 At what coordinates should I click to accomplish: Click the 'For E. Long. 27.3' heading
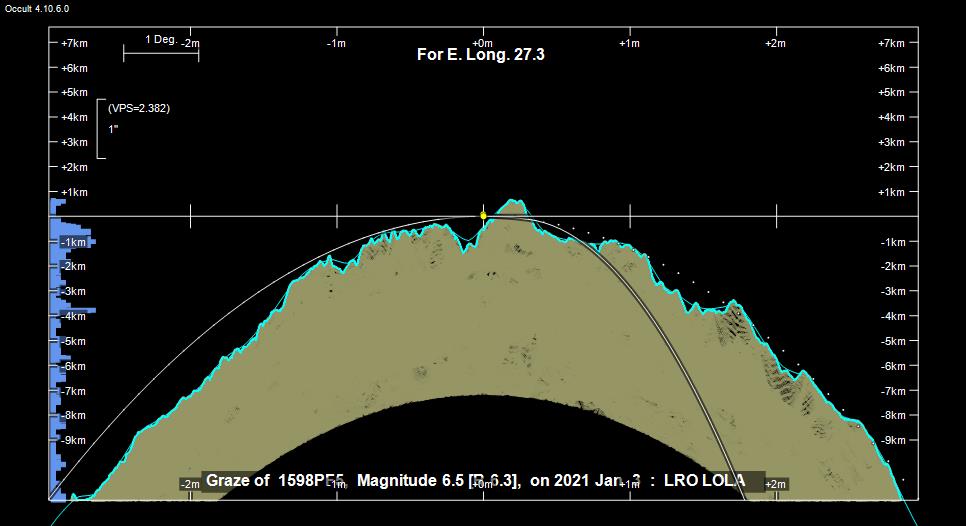tap(480, 55)
